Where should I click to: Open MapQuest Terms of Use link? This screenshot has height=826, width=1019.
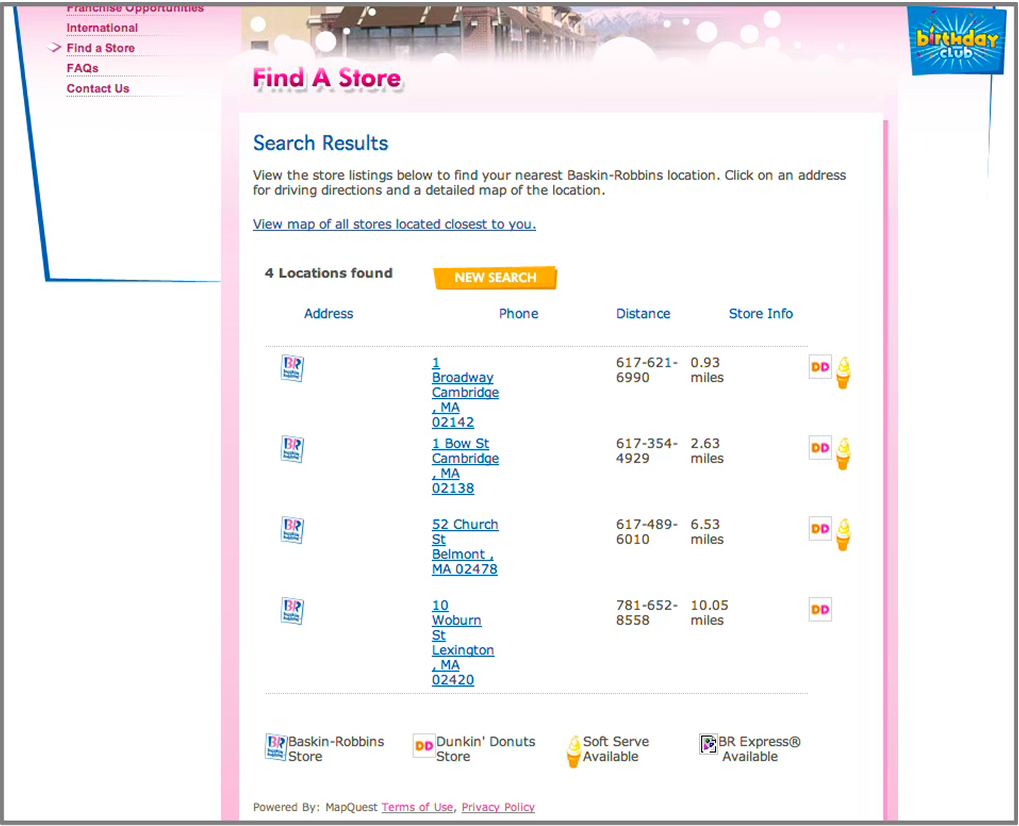(x=417, y=807)
